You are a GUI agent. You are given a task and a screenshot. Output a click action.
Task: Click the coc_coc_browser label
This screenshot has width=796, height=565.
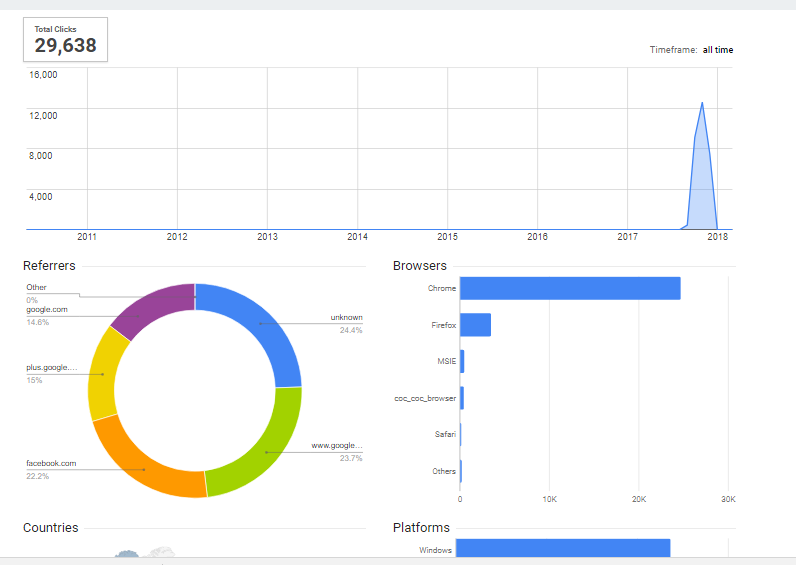click(425, 398)
